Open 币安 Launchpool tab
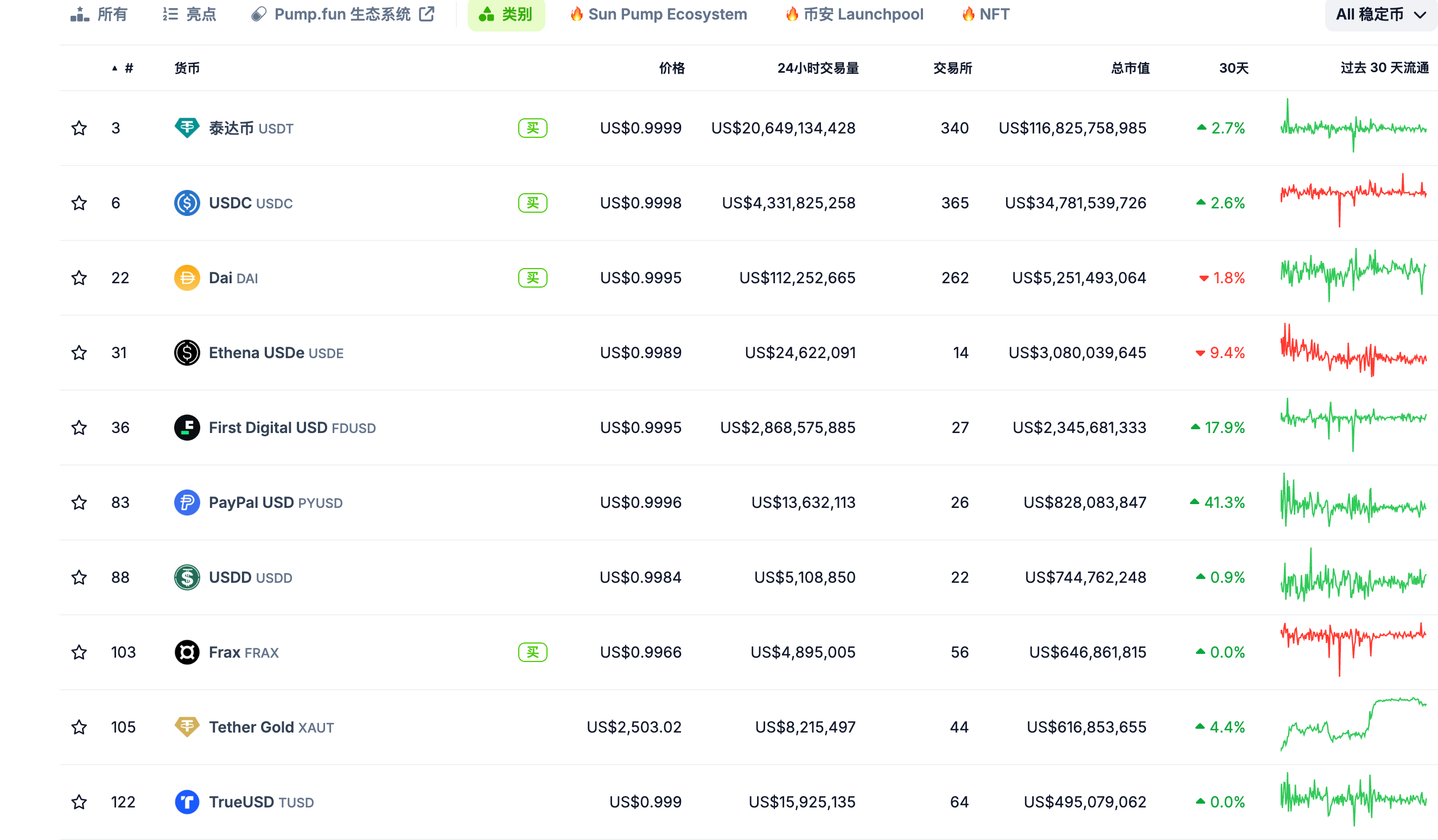This screenshot has height=840, width=1438. click(x=855, y=14)
